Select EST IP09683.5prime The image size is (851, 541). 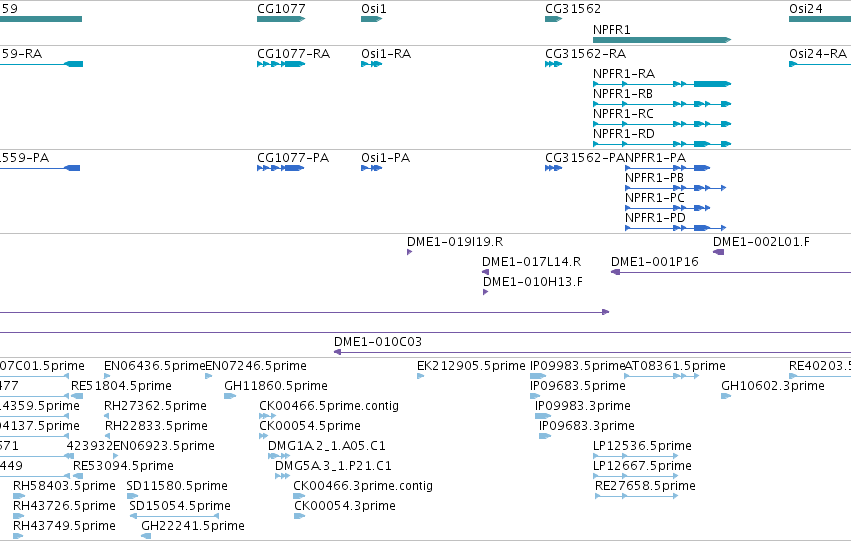click(535, 396)
